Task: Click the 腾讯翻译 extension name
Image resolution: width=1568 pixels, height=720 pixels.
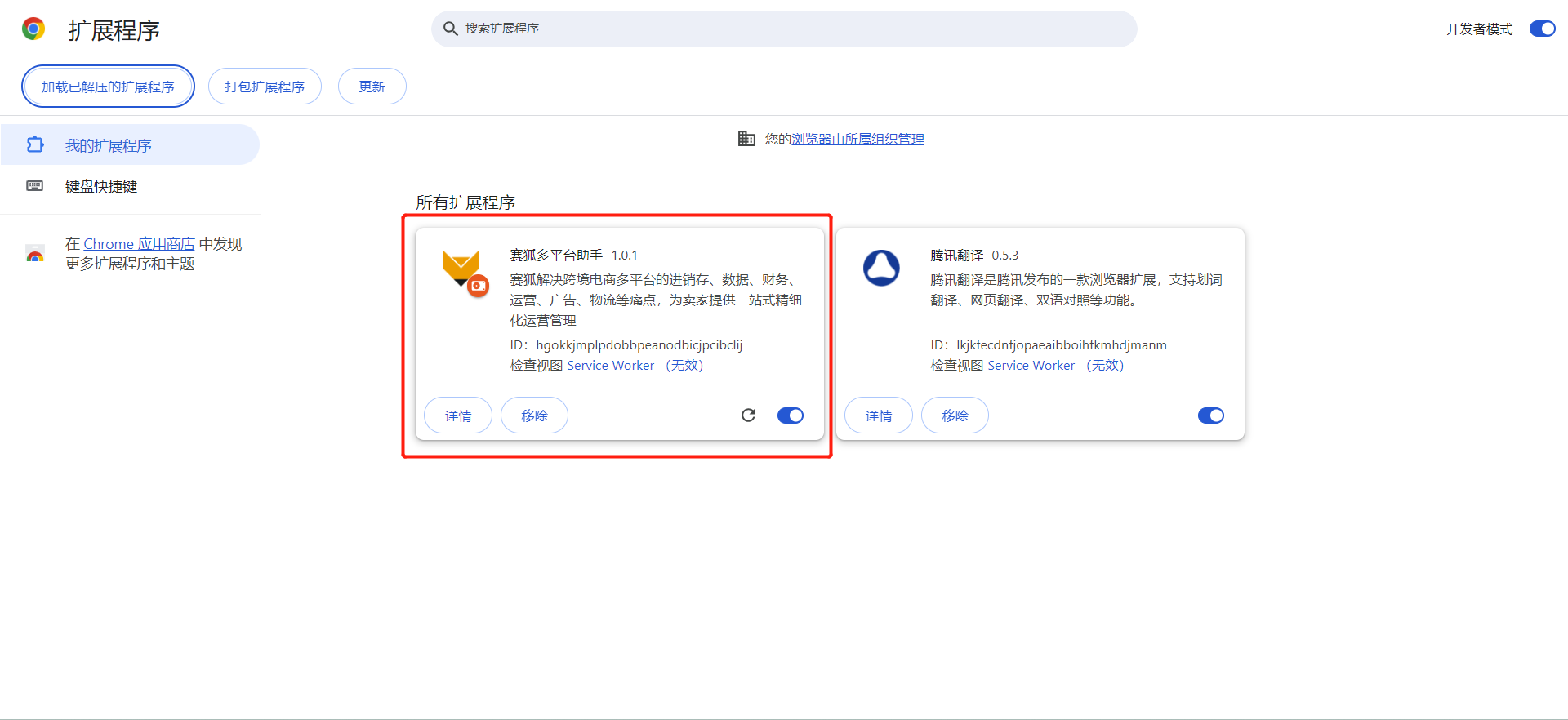Action: click(957, 256)
